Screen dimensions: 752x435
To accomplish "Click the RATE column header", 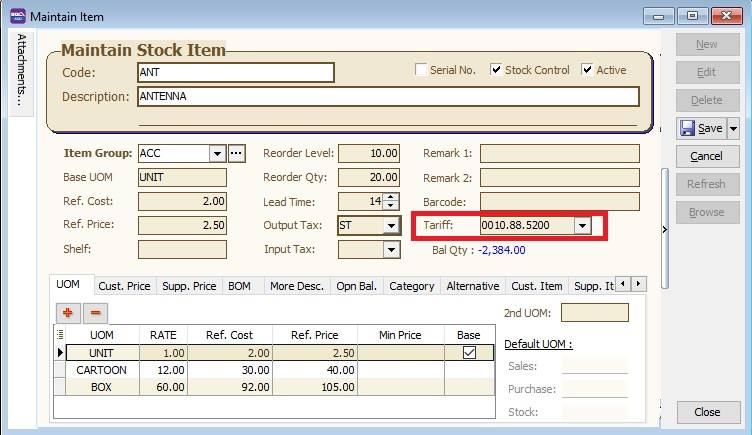I will click(x=163, y=335).
